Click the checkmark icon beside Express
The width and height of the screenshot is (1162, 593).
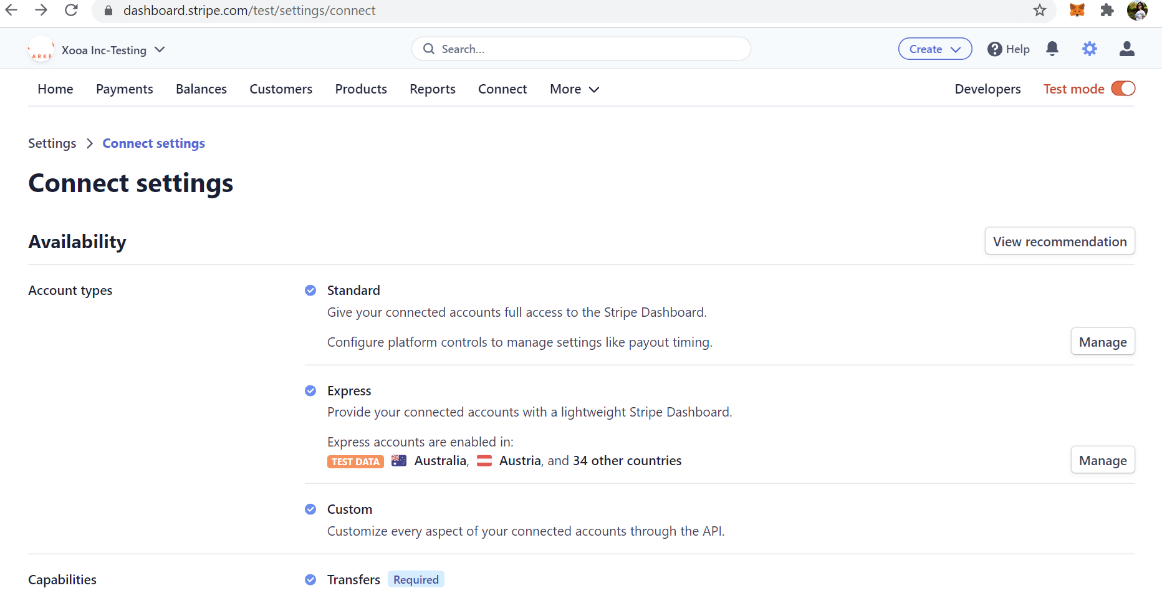pos(311,391)
